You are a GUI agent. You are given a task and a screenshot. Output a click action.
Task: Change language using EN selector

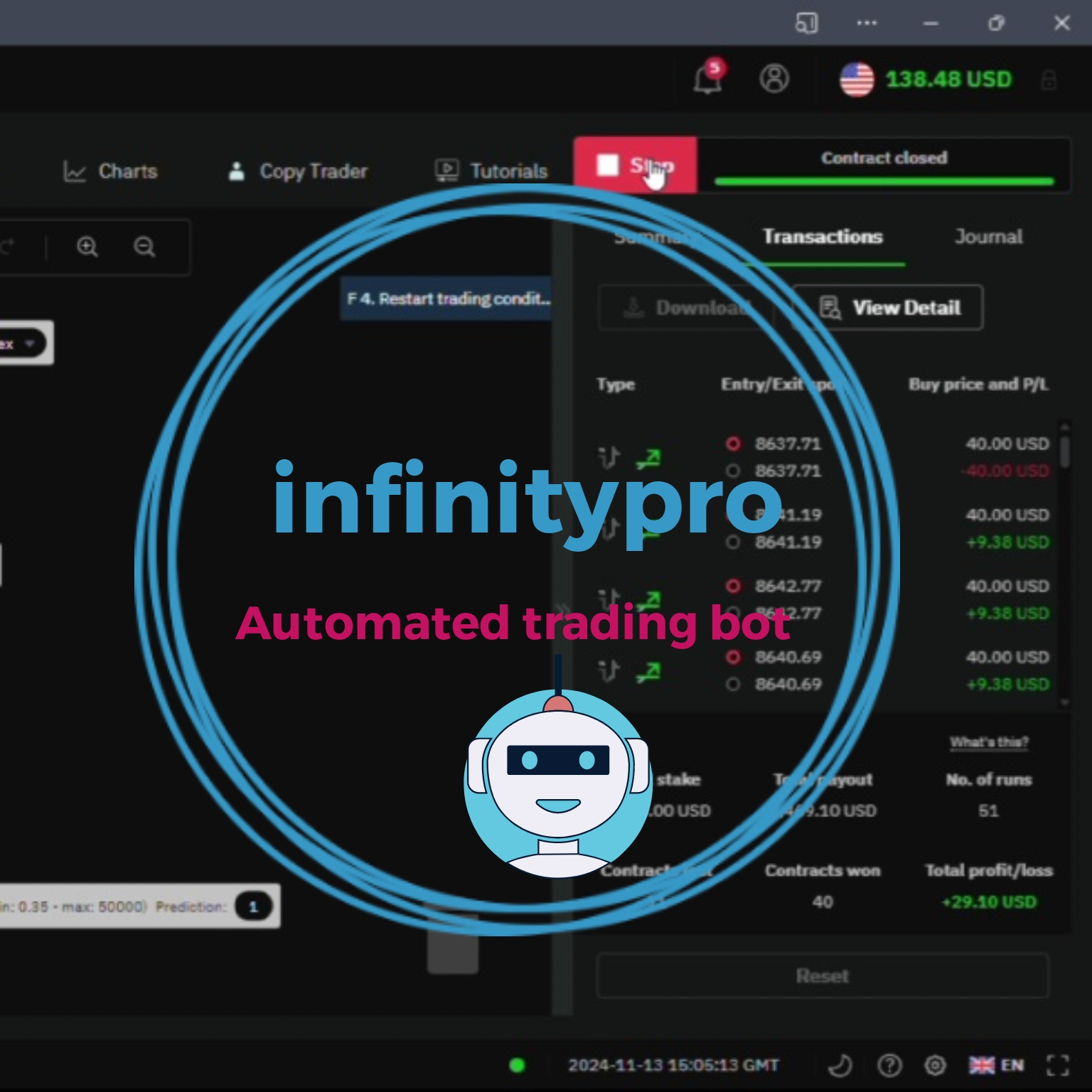coord(998,1065)
